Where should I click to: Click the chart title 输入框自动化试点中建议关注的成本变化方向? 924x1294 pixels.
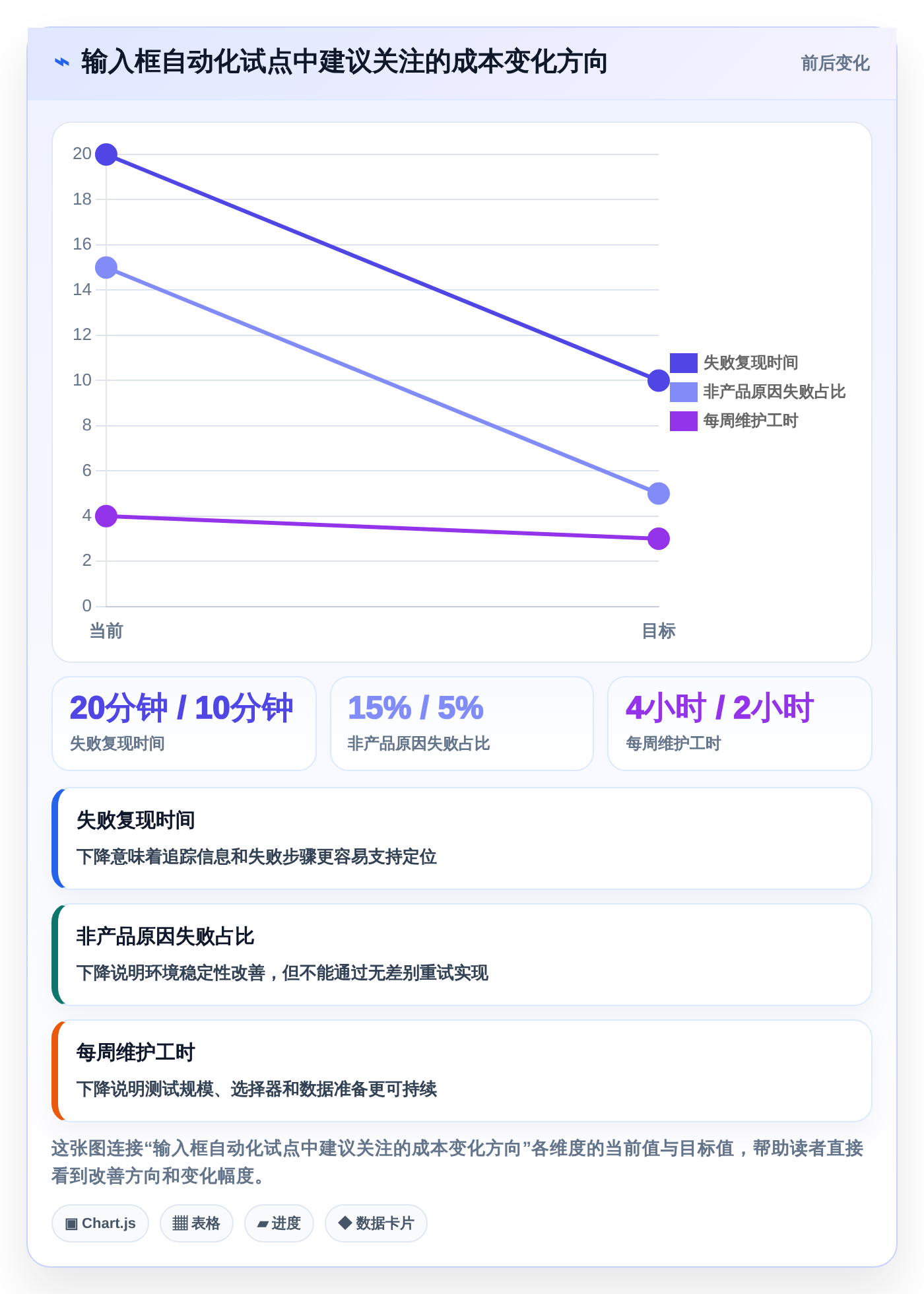click(344, 62)
